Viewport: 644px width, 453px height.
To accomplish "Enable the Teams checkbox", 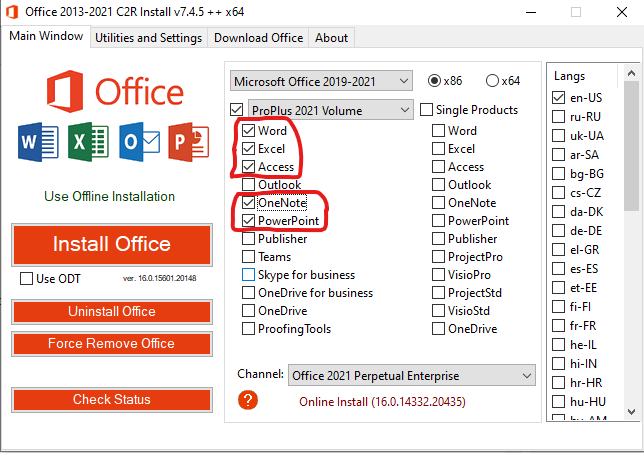I will [248, 257].
